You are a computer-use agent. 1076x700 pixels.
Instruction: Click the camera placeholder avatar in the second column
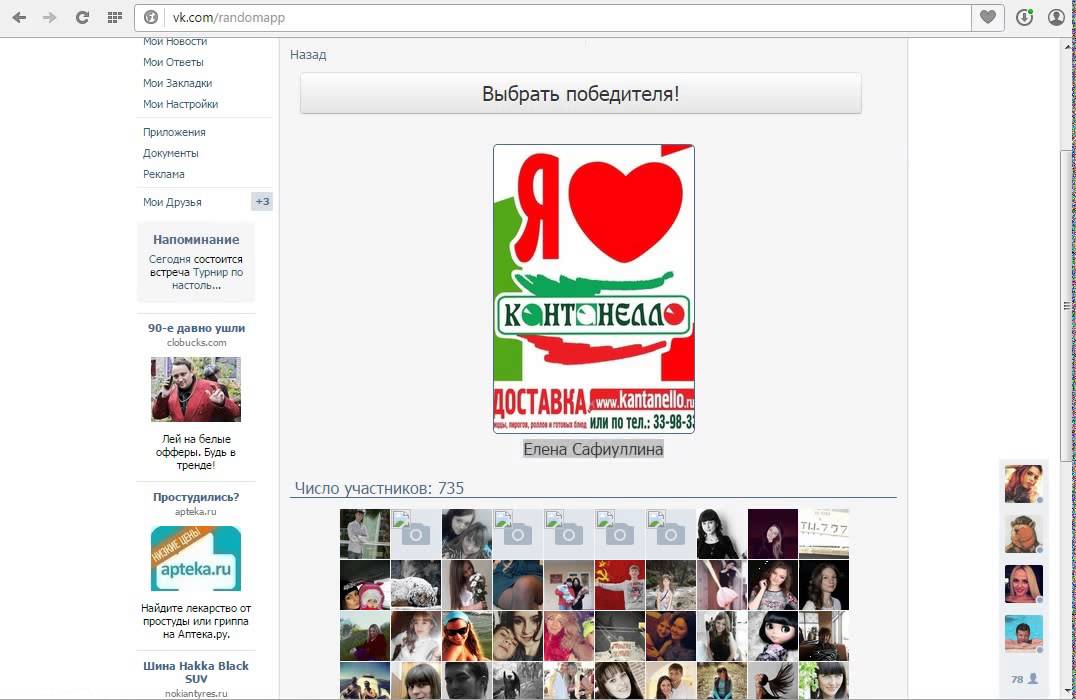pyautogui.click(x=415, y=533)
